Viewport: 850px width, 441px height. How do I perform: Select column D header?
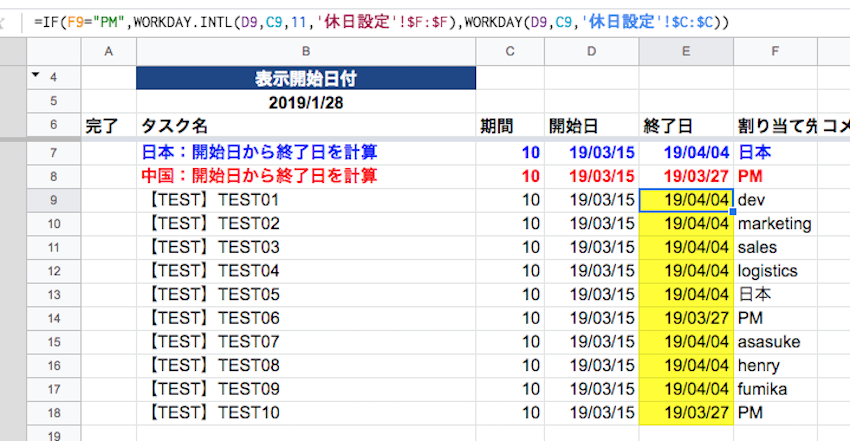[591, 52]
